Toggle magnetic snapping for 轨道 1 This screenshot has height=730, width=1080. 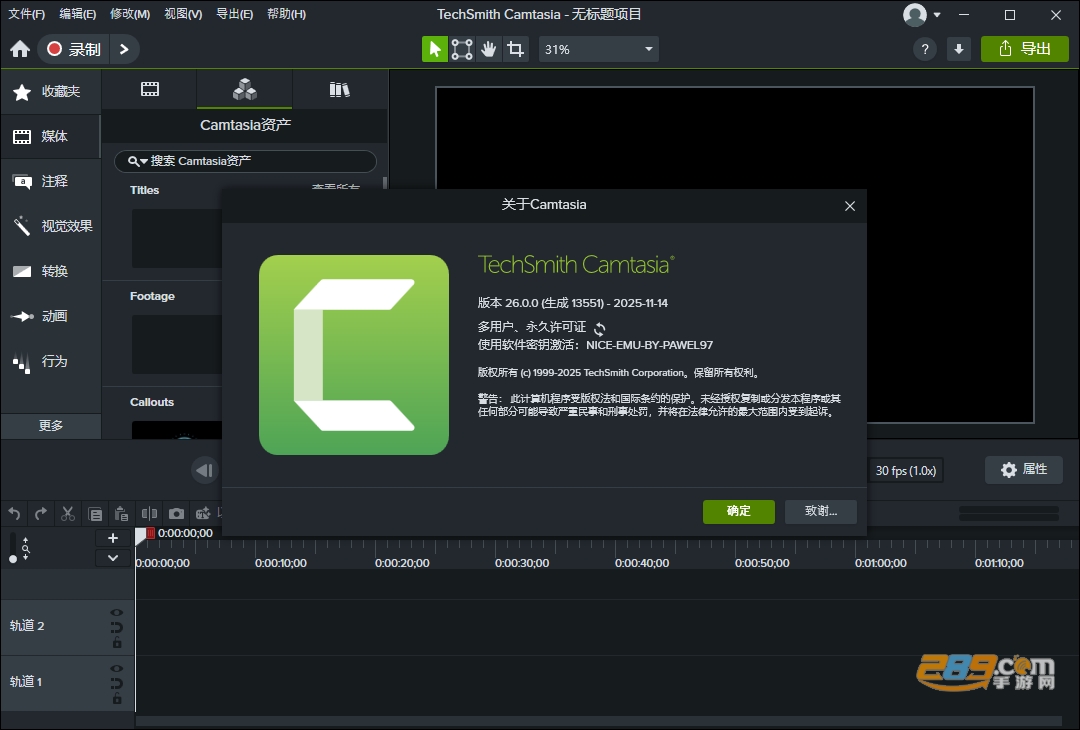(x=116, y=684)
